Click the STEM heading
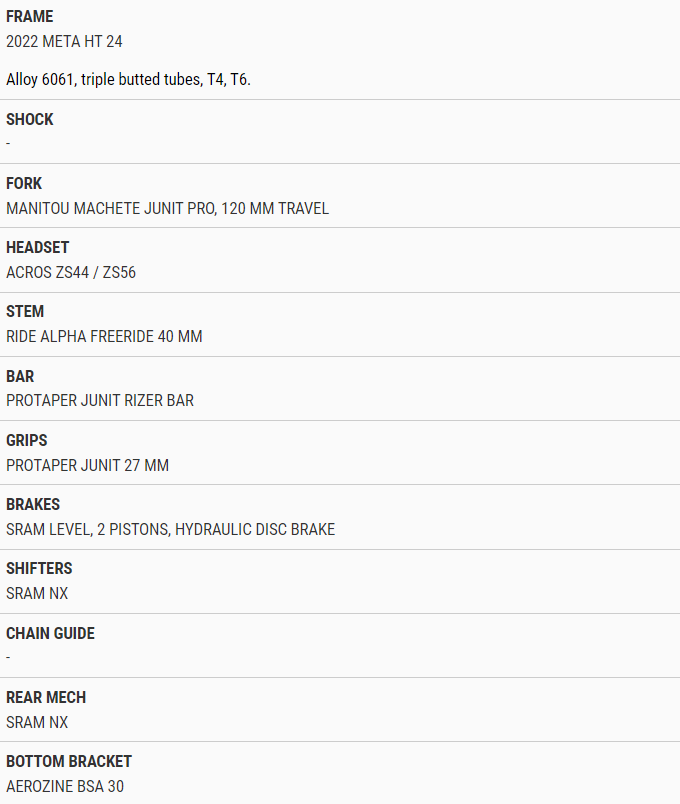The width and height of the screenshot is (680, 804). [25, 312]
